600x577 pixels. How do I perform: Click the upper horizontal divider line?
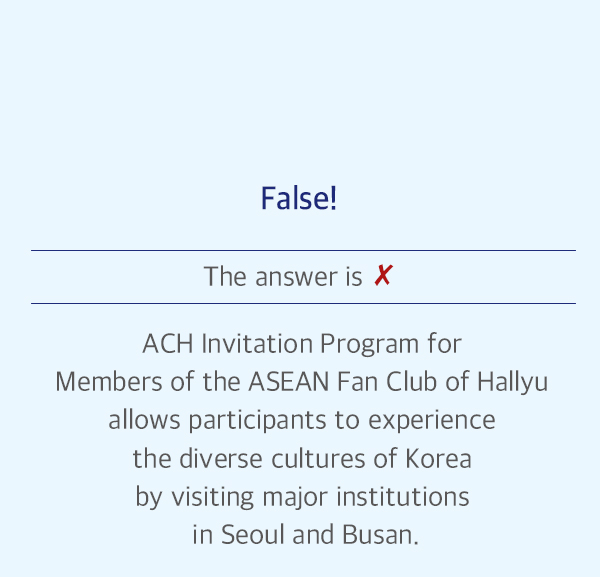[x=303, y=251]
